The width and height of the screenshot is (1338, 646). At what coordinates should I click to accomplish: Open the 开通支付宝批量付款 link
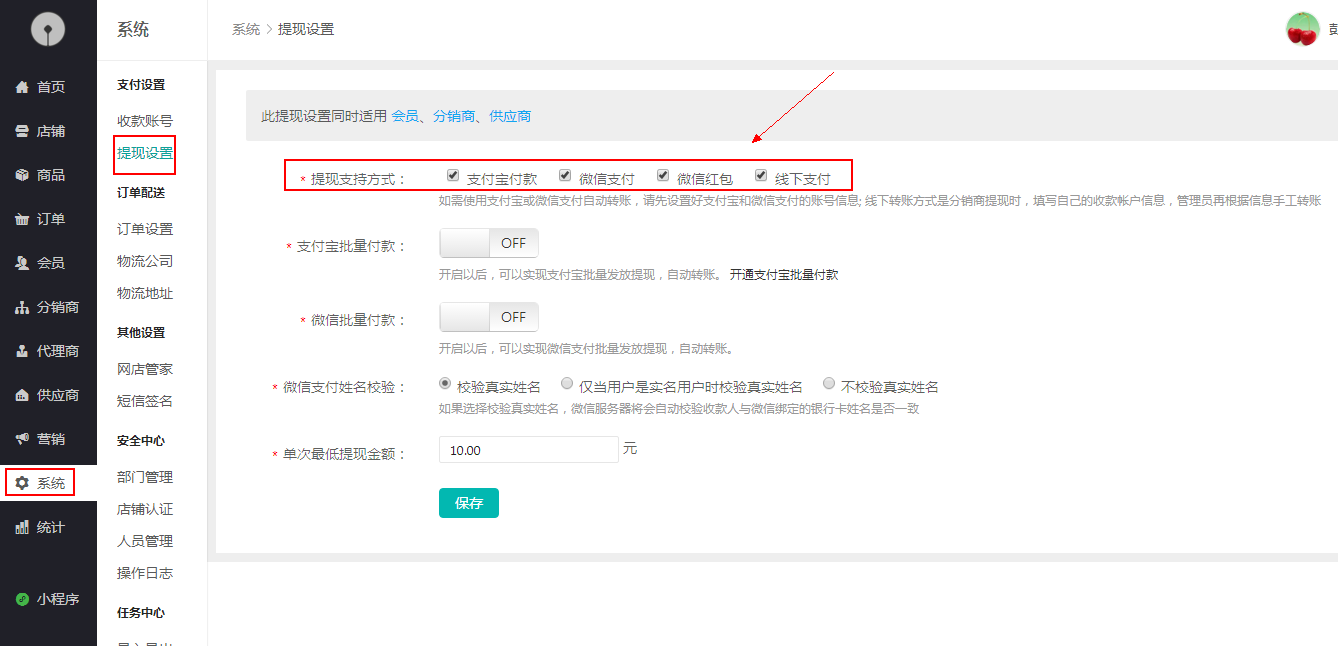tap(783, 274)
